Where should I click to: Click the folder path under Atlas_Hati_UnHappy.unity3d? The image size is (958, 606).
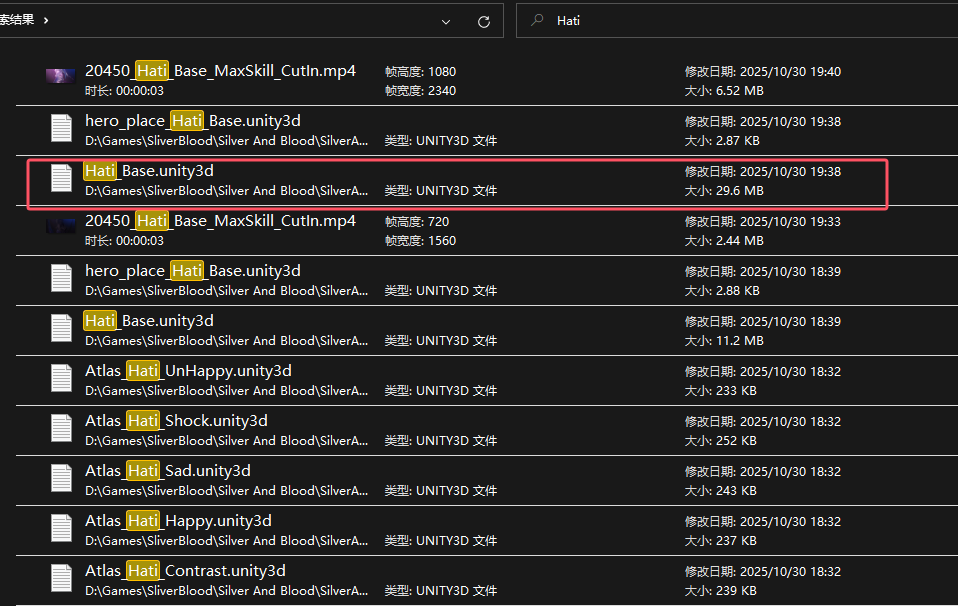point(226,390)
